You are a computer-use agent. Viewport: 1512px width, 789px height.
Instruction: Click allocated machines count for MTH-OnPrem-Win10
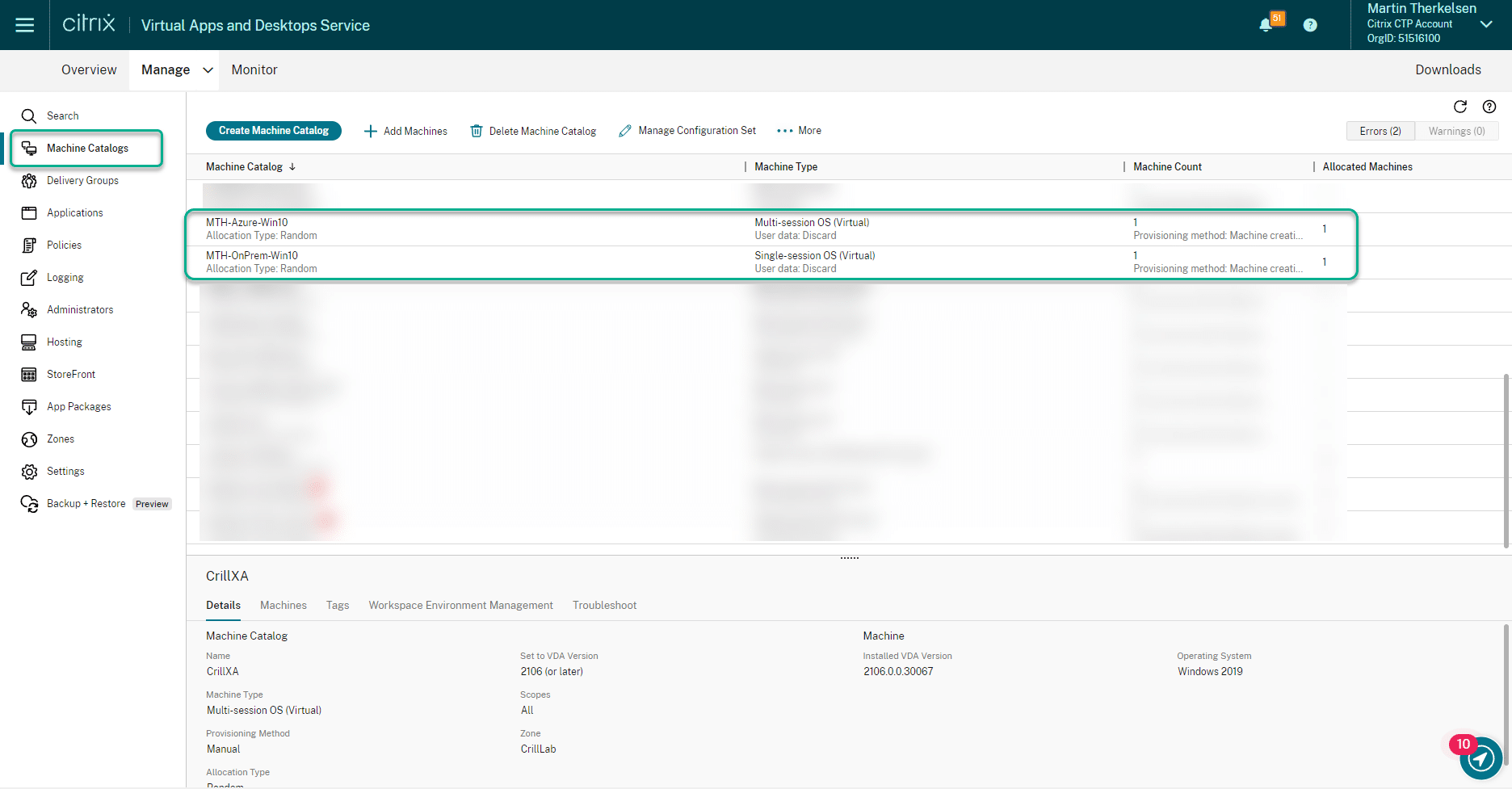(1325, 262)
